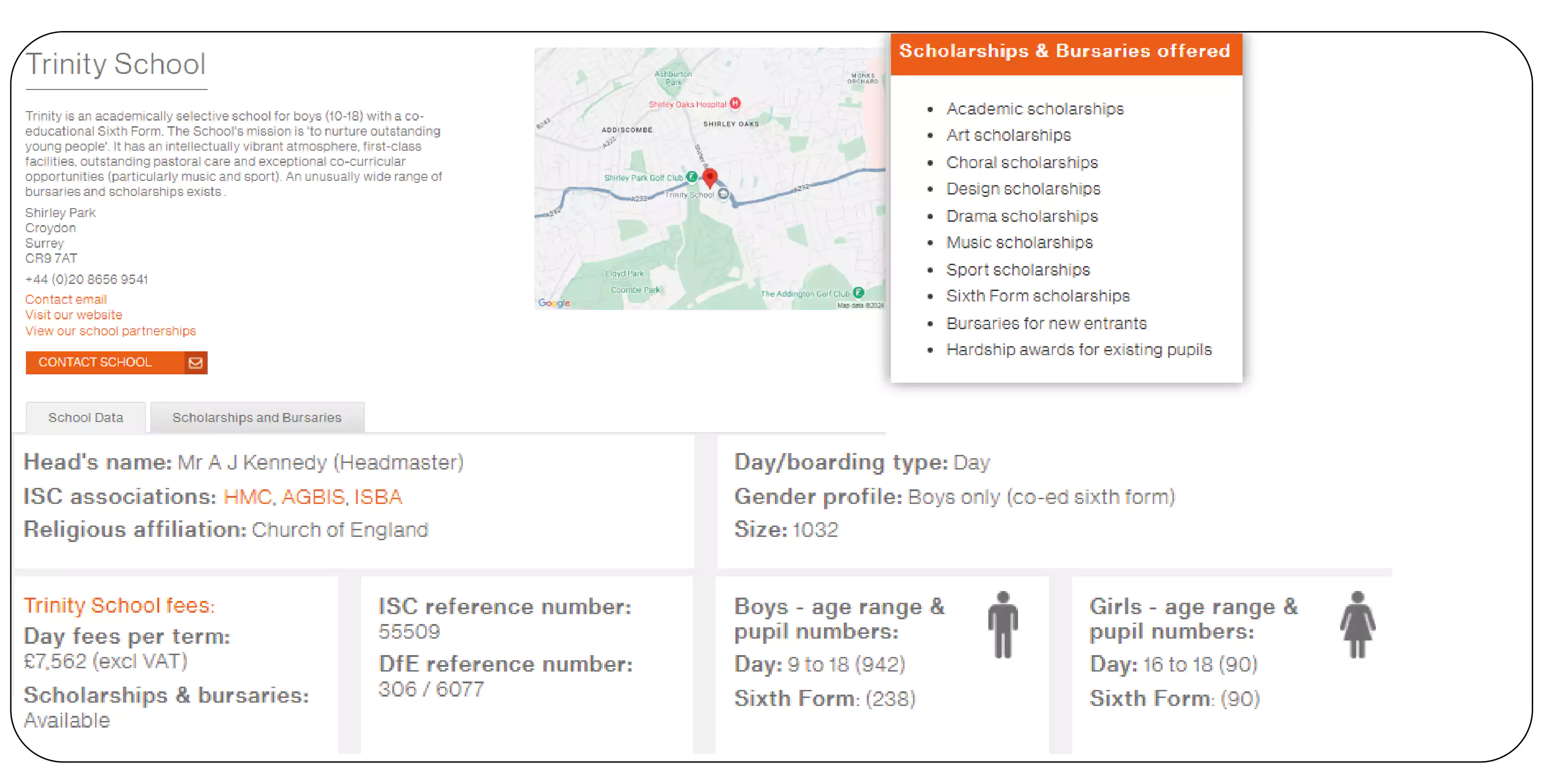Click DfE reference number 306 / 6077
Viewport: 1568px width, 778px height.
point(431,689)
